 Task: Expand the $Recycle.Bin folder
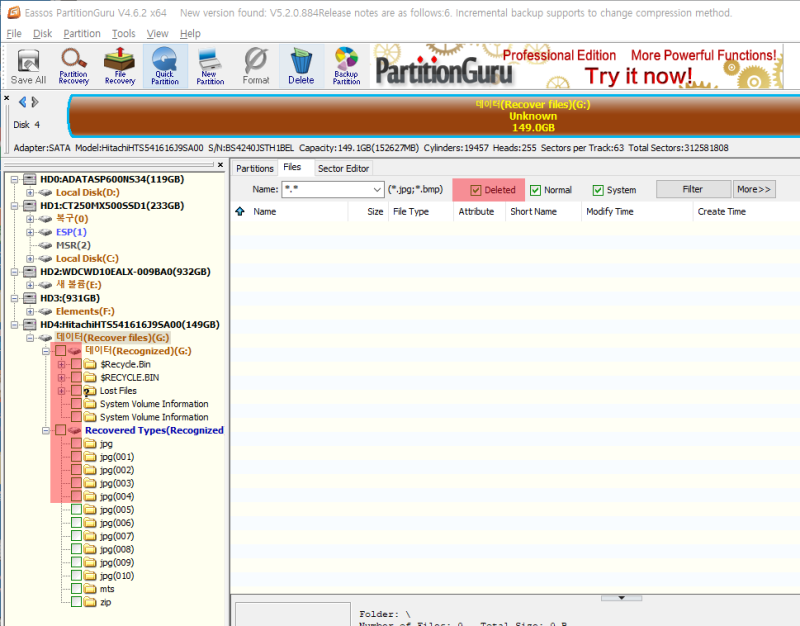[x=61, y=364]
